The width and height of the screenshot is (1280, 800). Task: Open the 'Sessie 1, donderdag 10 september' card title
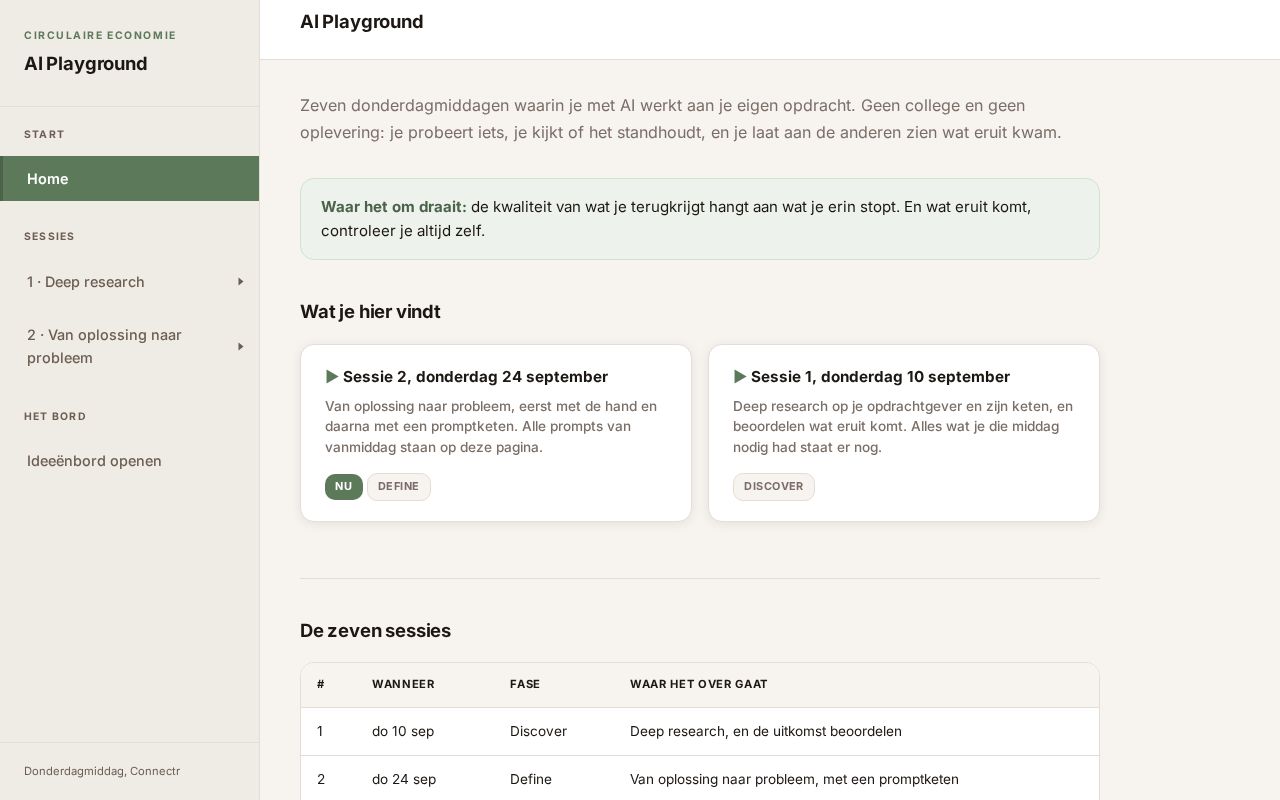[x=880, y=377]
